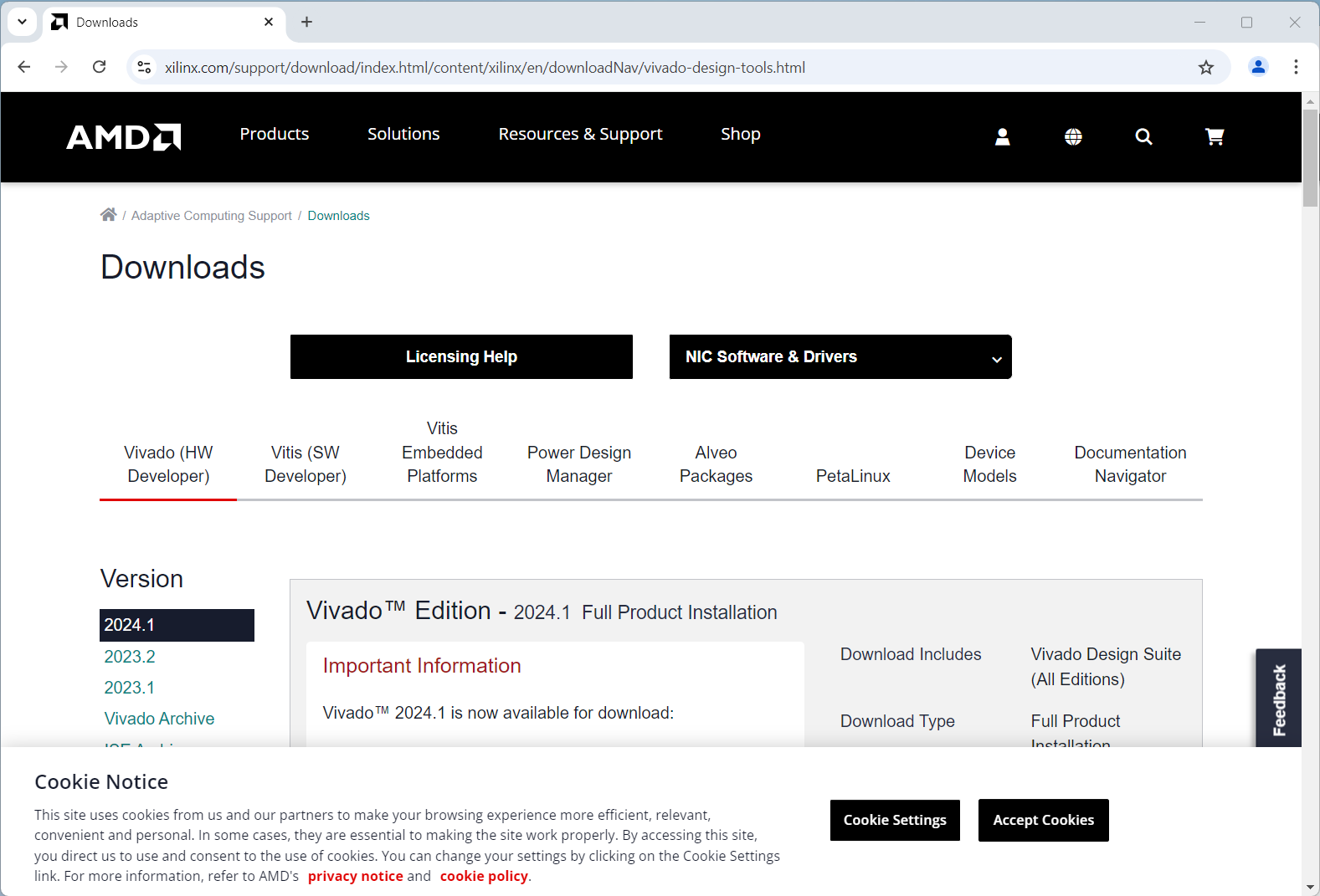Open the Feedback side tab

[1278, 699]
